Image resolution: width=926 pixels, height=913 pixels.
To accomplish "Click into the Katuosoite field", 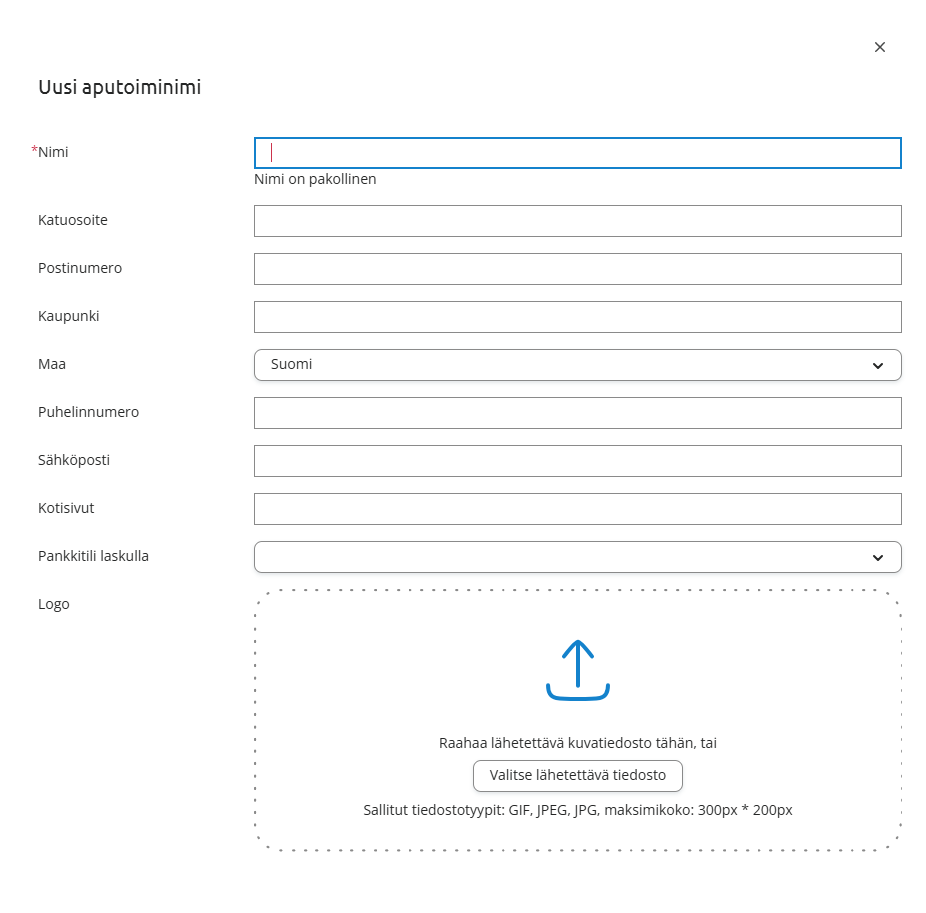I will (x=578, y=221).
